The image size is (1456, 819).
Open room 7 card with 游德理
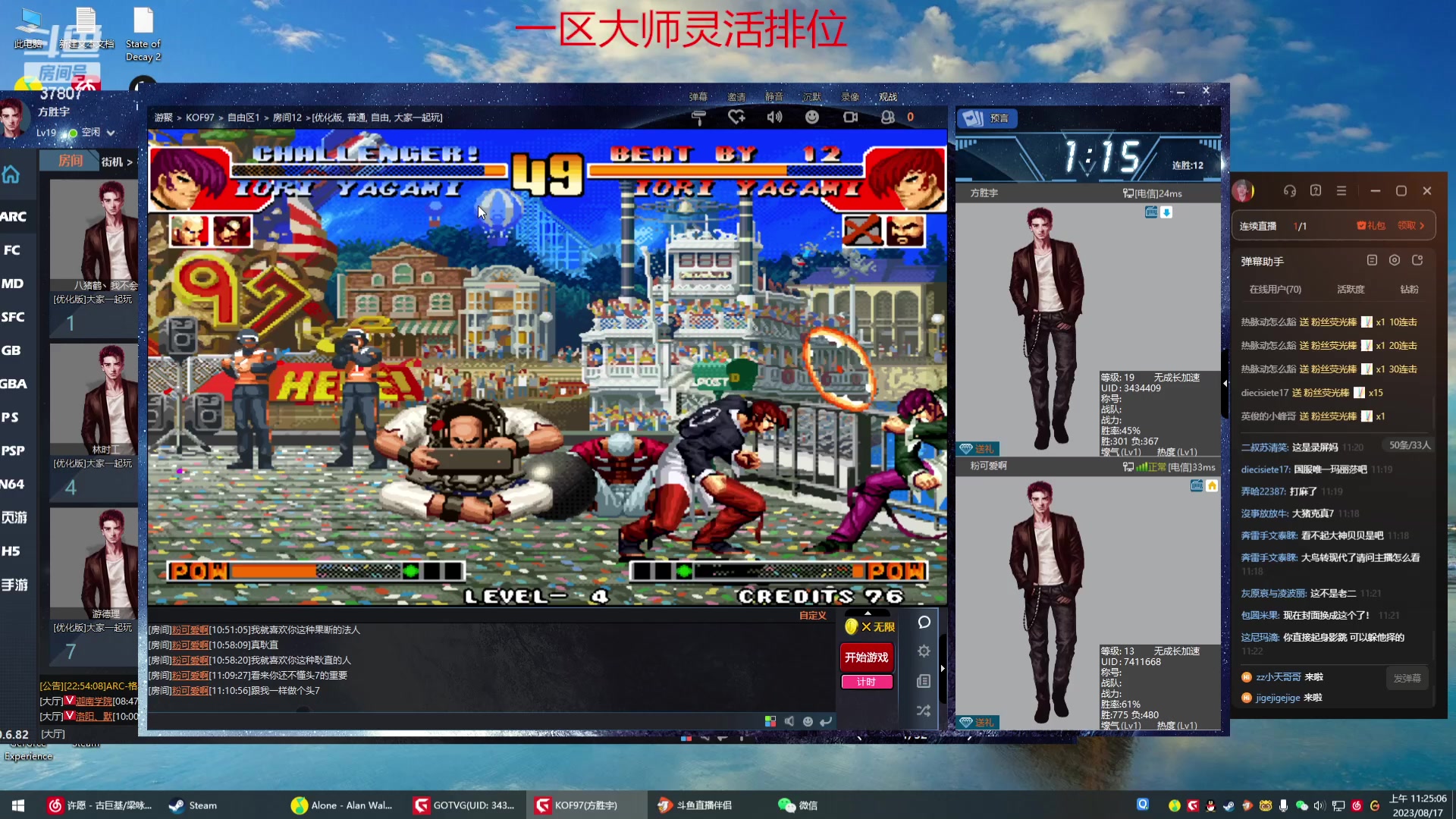pyautogui.click(x=94, y=586)
